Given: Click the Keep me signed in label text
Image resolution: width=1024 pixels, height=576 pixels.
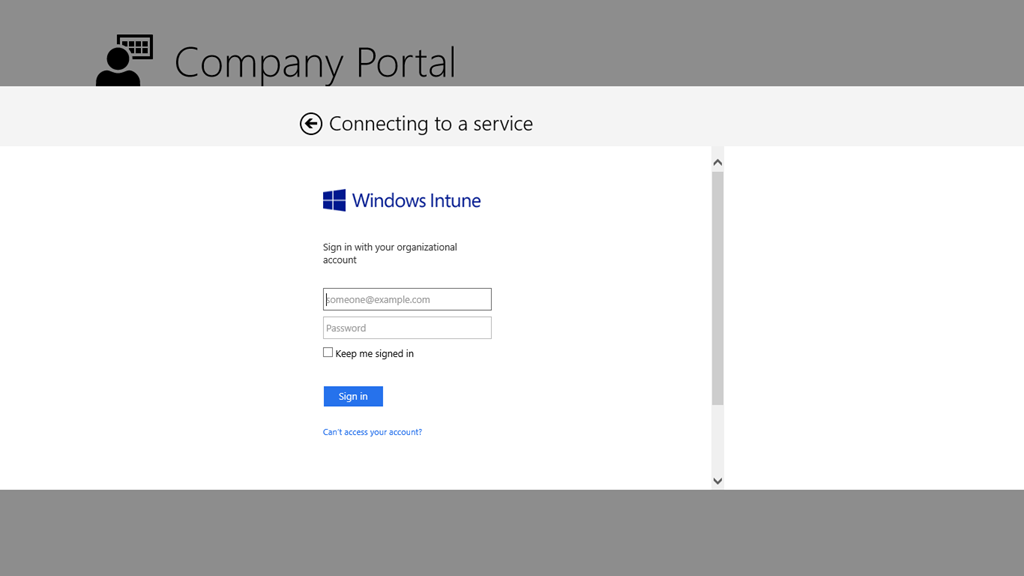Looking at the screenshot, I should tap(374, 354).
